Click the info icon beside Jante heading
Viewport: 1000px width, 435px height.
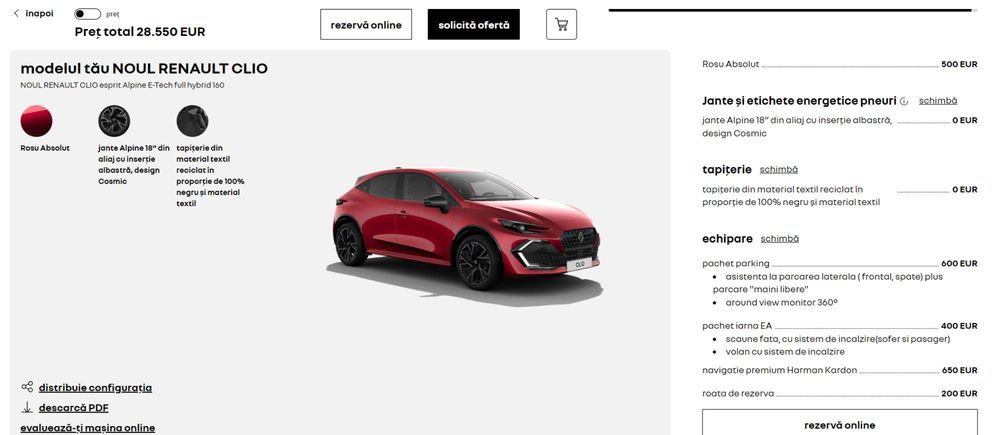pos(904,101)
